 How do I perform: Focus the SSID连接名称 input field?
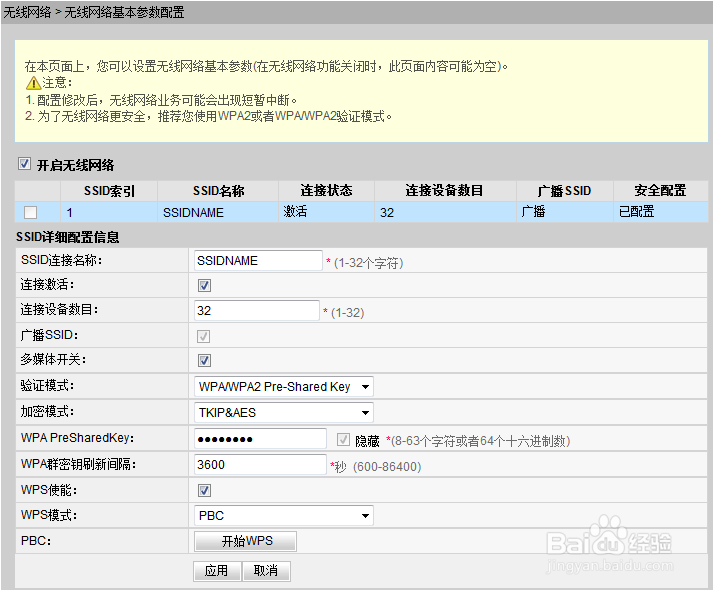[258, 260]
